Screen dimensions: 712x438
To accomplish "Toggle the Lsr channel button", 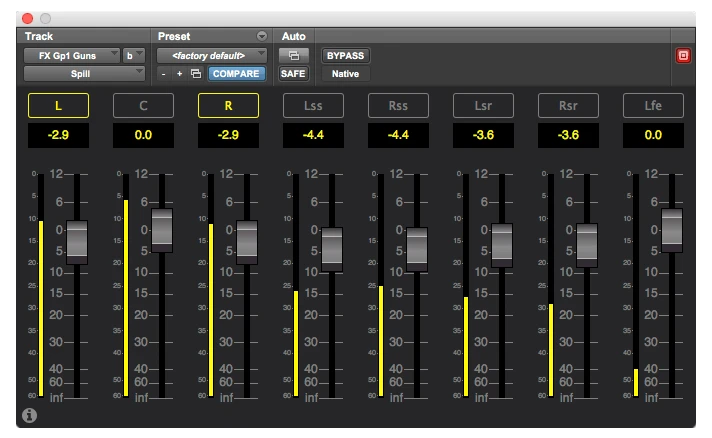I will [483, 105].
